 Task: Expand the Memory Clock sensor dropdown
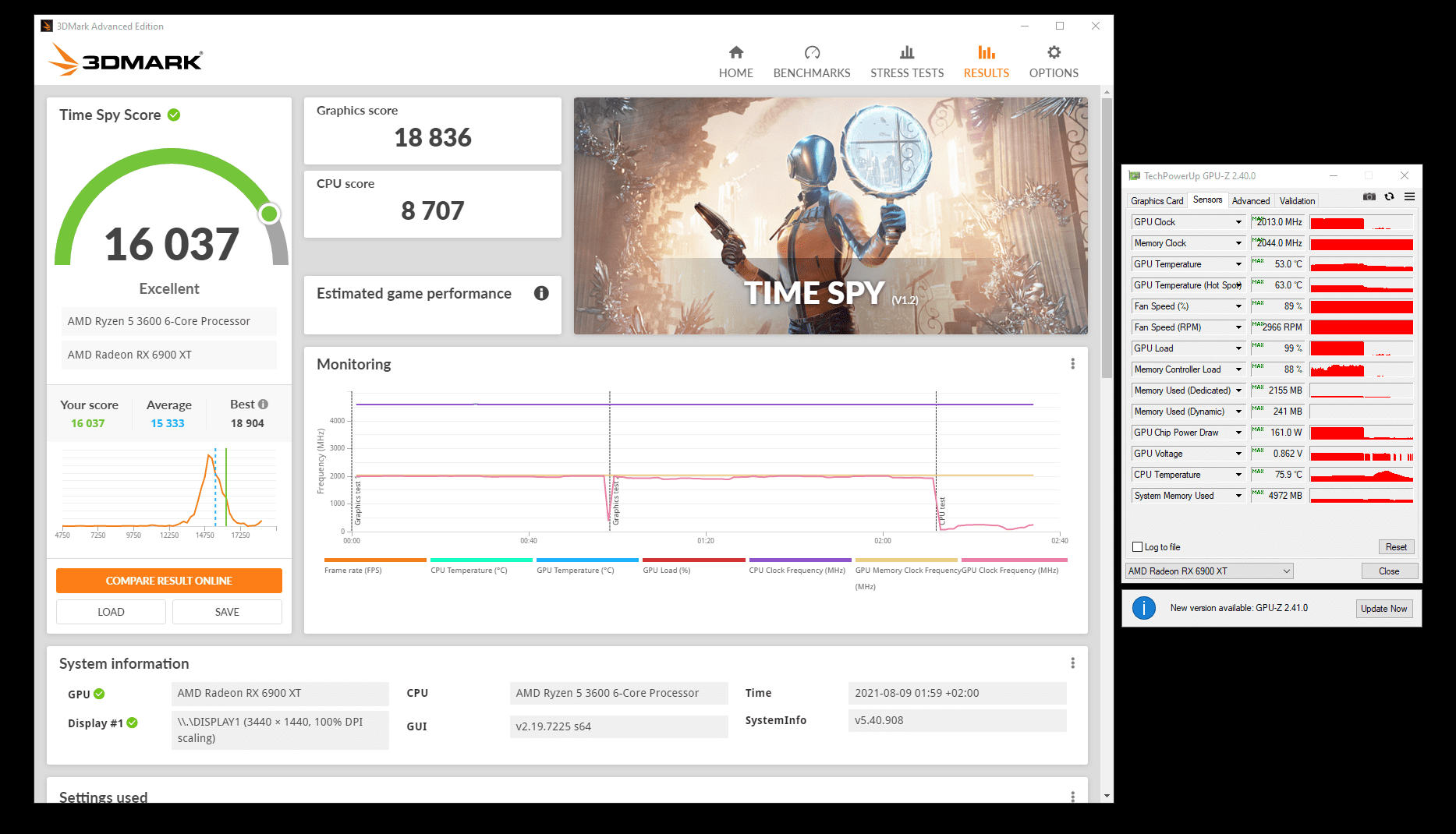1238,243
